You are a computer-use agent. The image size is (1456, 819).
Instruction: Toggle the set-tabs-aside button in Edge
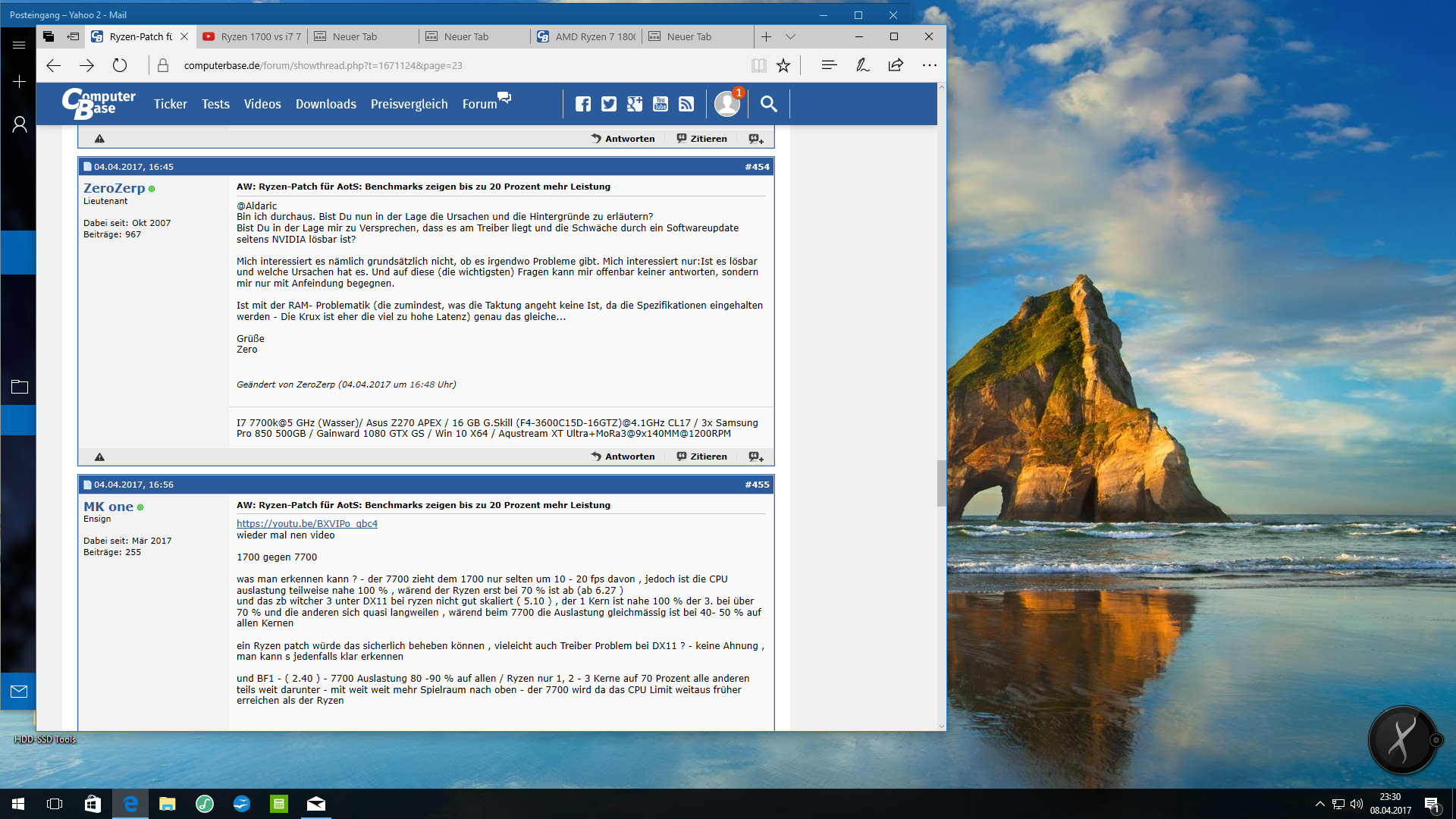coord(73,36)
